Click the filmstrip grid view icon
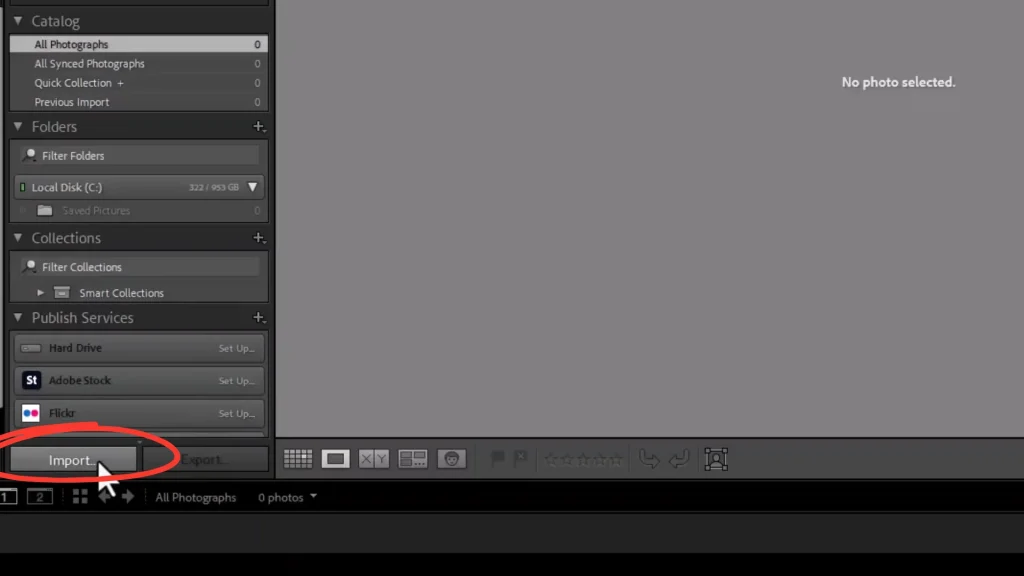1024x576 pixels. 80,497
